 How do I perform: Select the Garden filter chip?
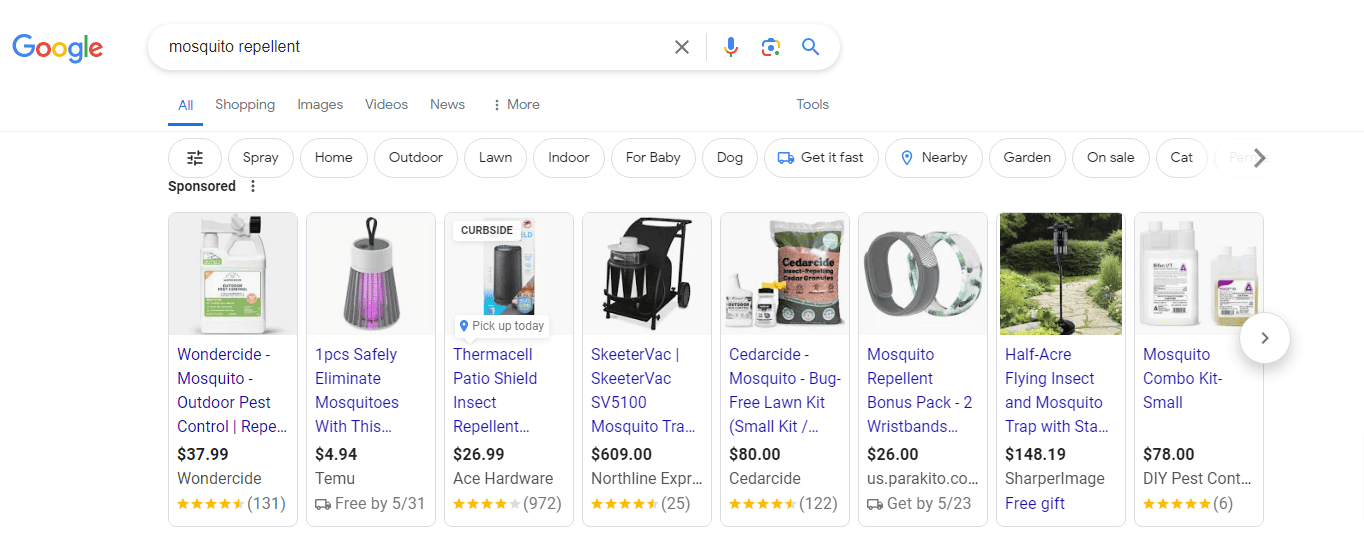(x=1028, y=158)
